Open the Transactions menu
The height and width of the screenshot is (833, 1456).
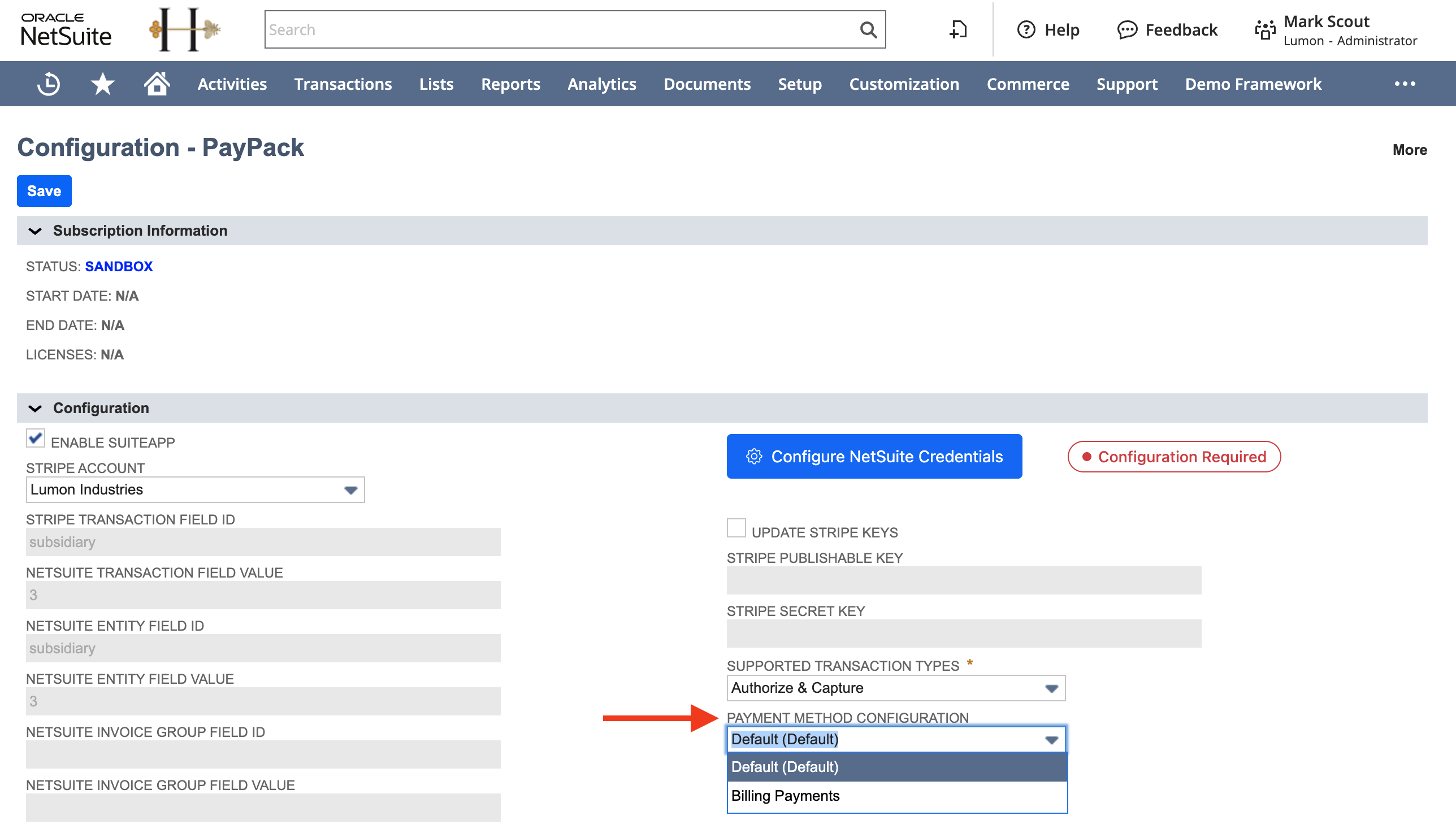pos(343,84)
